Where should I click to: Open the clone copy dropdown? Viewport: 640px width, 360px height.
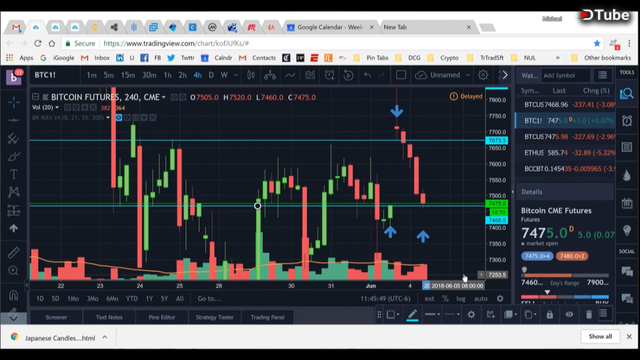[530, 314]
